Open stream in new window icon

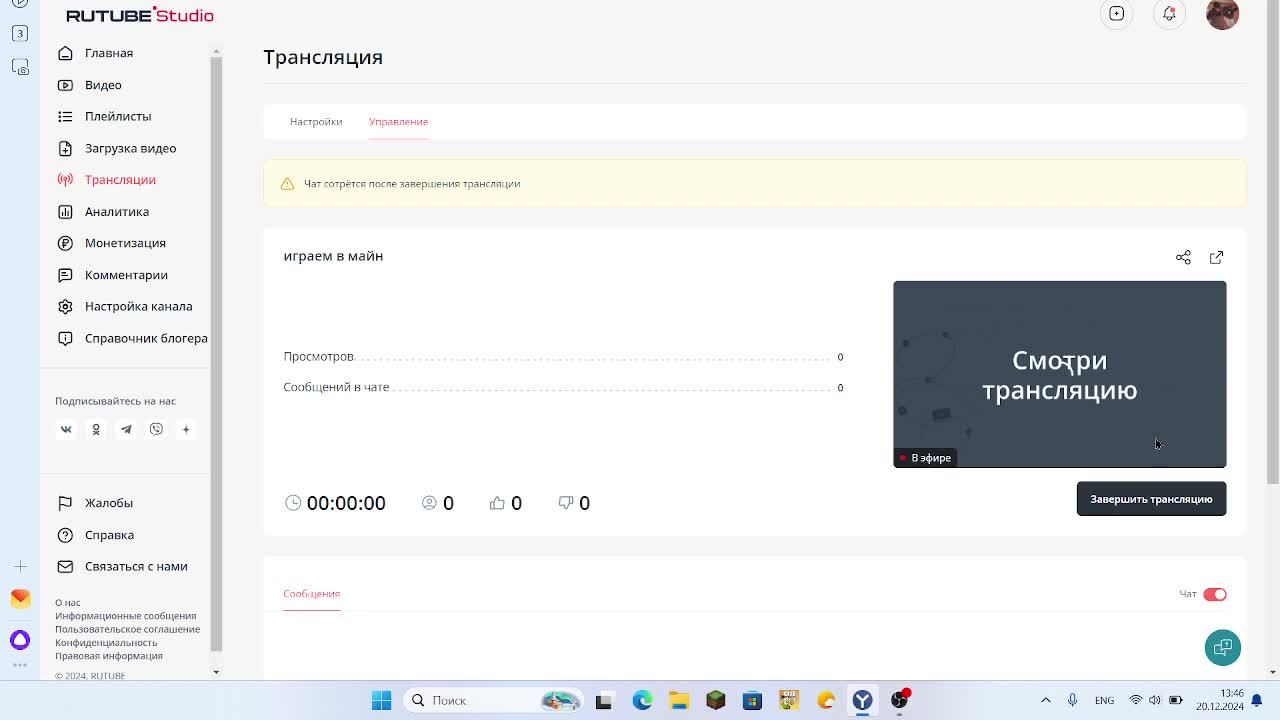point(1216,257)
